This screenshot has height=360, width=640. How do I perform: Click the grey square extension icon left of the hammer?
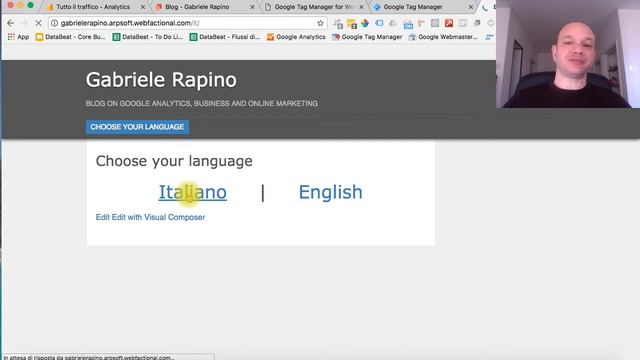click(435, 23)
